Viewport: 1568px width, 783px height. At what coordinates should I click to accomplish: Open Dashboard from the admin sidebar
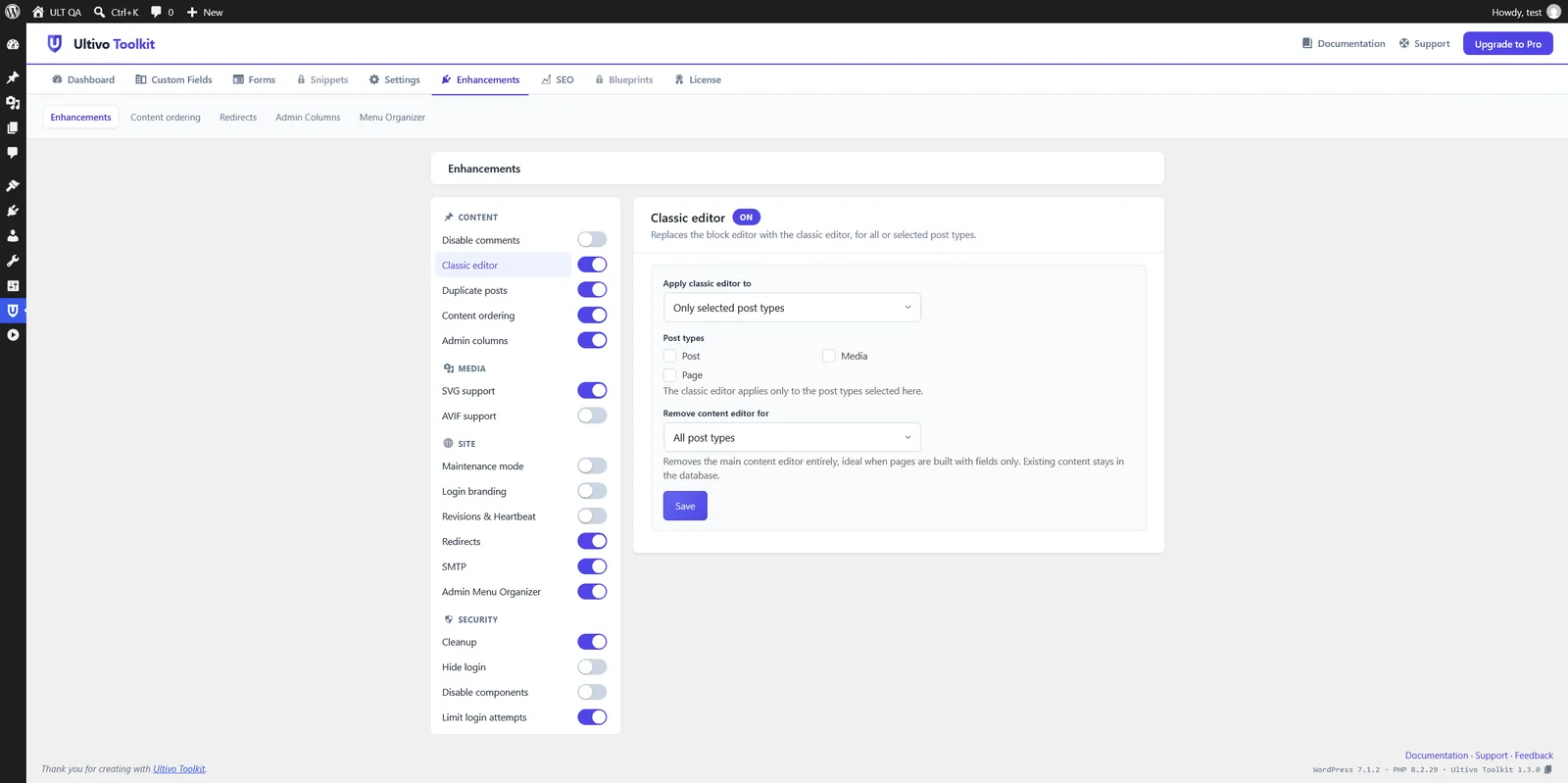click(x=13, y=45)
